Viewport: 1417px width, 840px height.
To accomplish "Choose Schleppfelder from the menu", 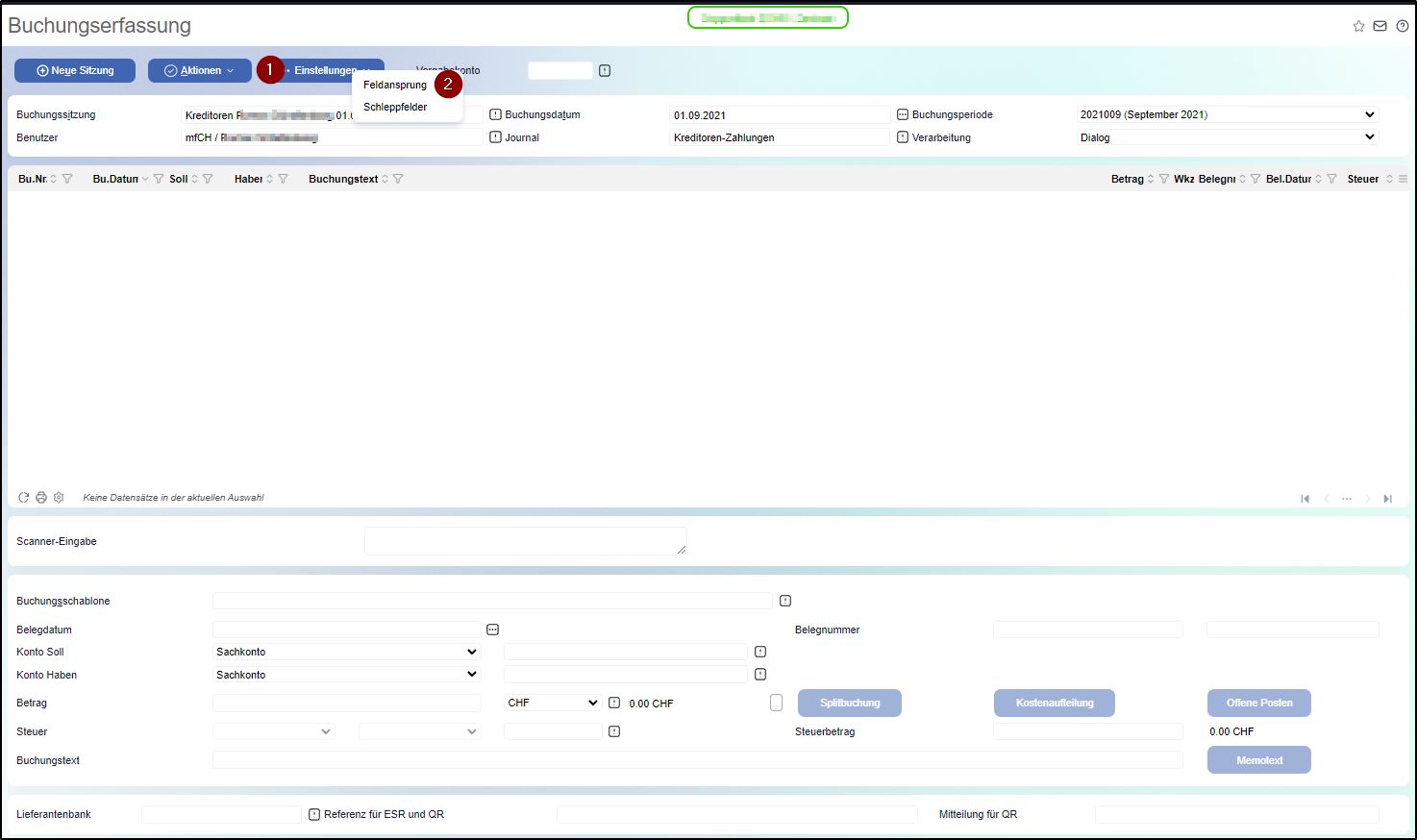I will coord(395,107).
